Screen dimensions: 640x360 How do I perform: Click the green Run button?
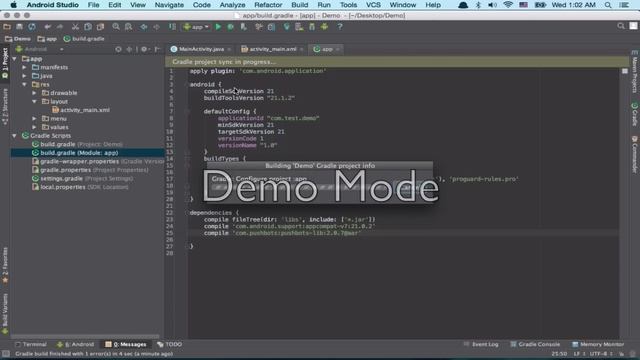click(218, 27)
